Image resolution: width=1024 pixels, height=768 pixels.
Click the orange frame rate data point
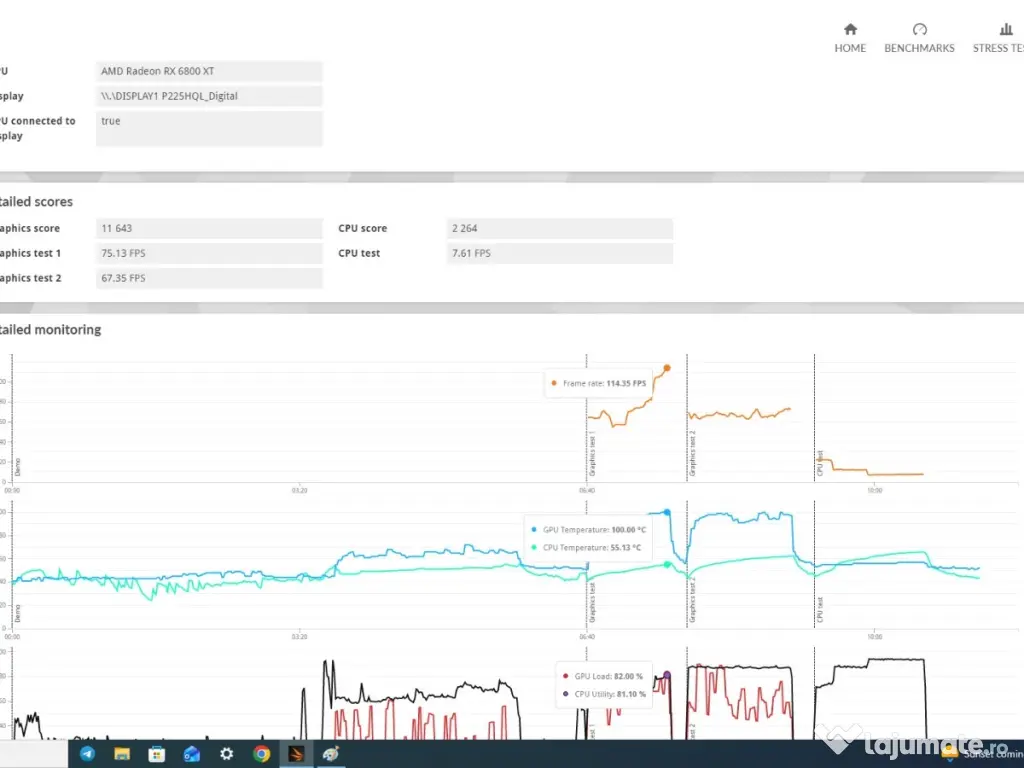point(667,368)
